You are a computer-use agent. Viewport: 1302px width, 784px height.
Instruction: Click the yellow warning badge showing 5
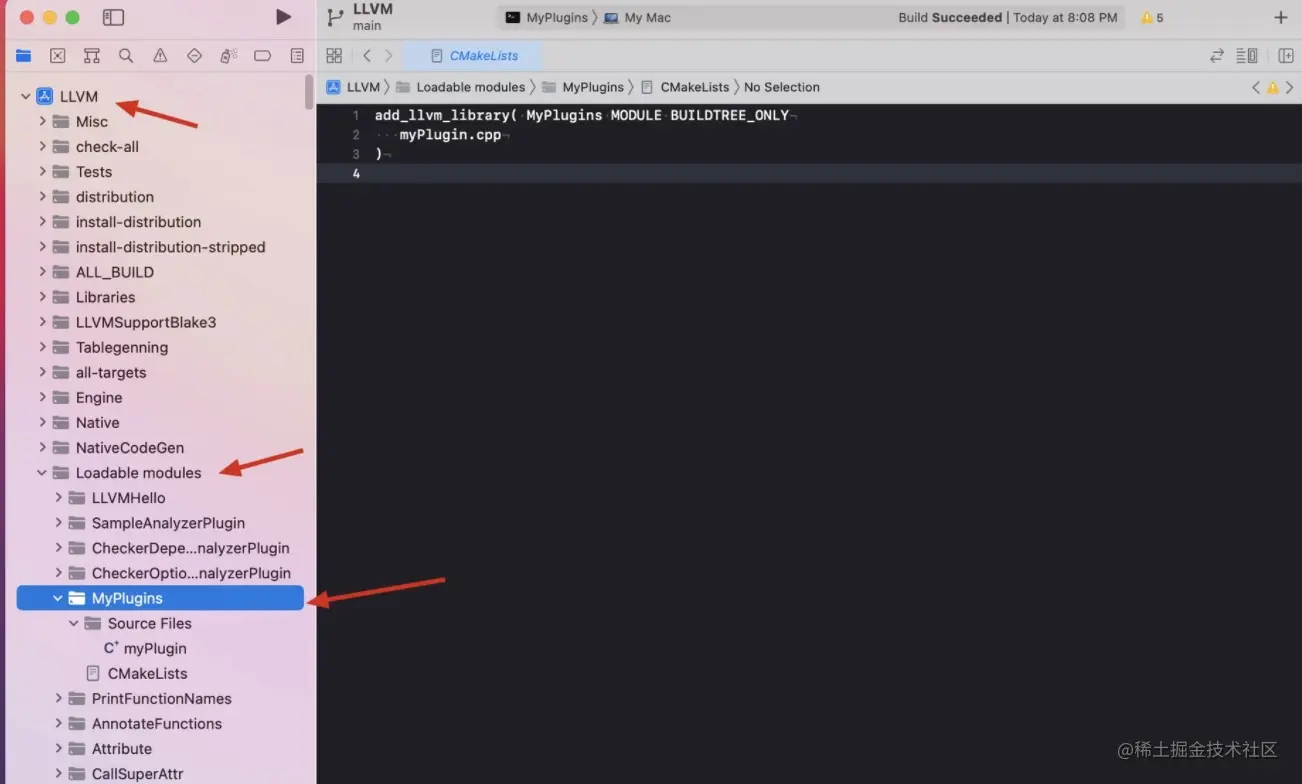1151,17
